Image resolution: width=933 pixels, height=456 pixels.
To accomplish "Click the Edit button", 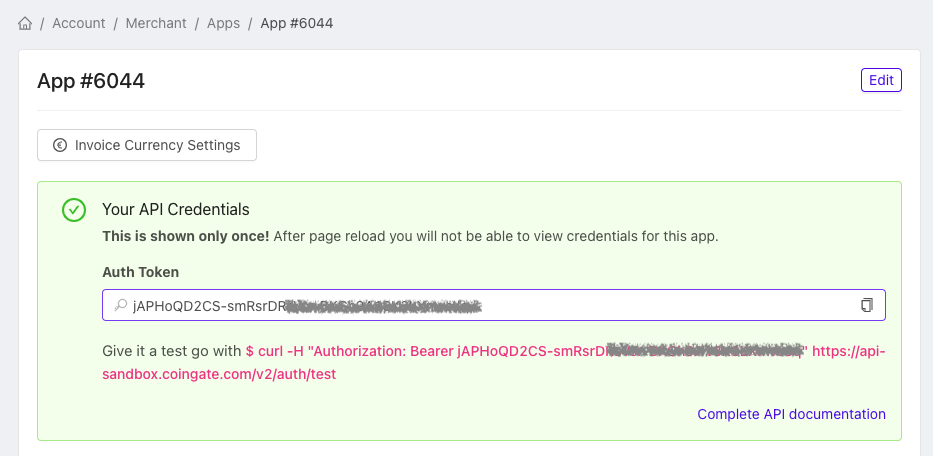I will [x=881, y=80].
